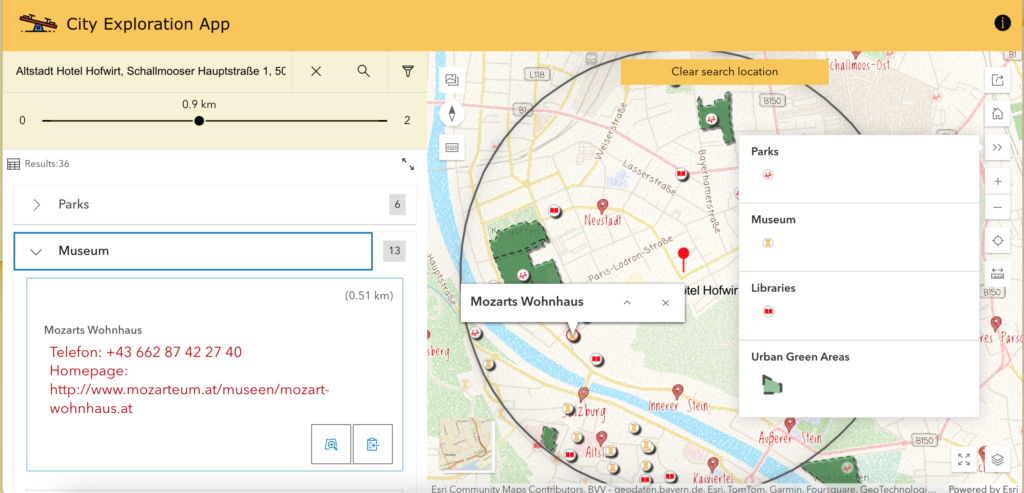Viewport: 1024px width, 493px height.
Task: Click the home default extent icon
Action: (997, 114)
